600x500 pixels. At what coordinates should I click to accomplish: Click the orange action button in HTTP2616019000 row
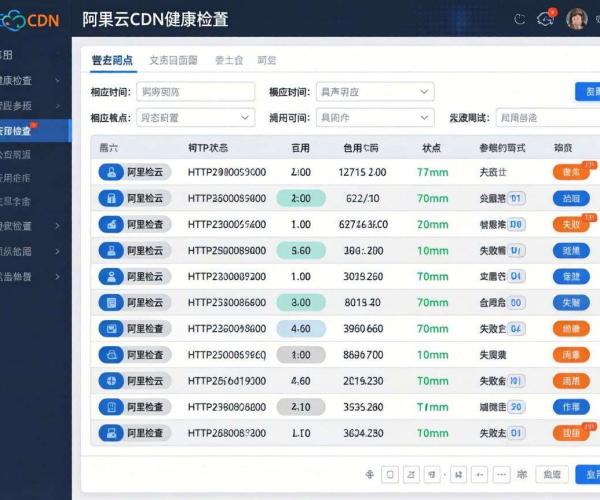point(571,381)
